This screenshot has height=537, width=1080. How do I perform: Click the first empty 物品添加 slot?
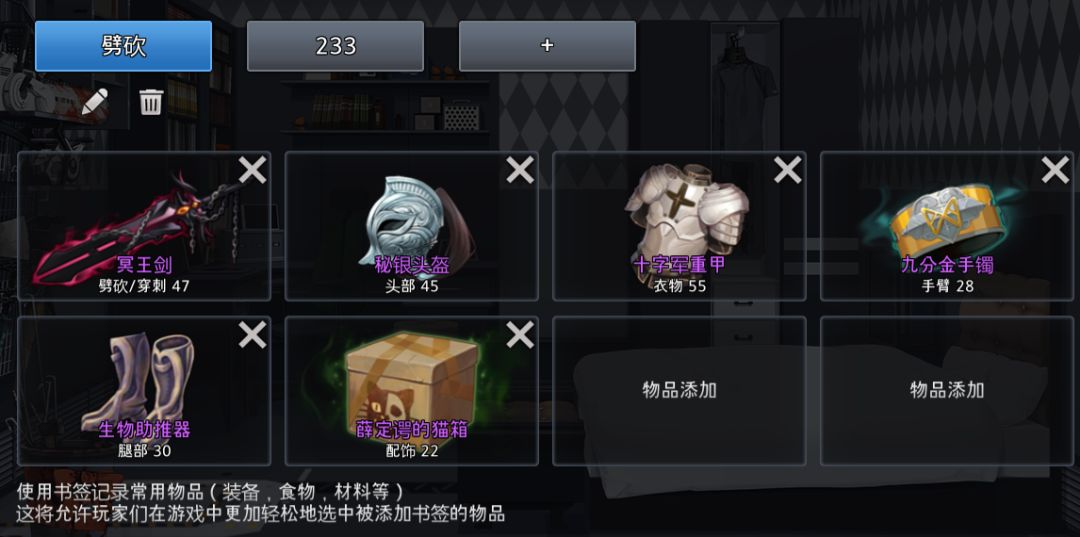coord(679,391)
